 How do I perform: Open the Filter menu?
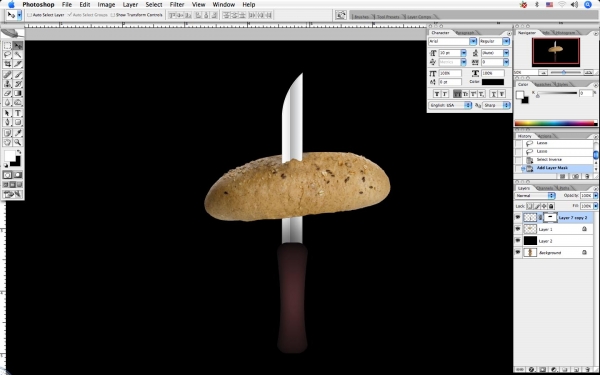[177, 5]
